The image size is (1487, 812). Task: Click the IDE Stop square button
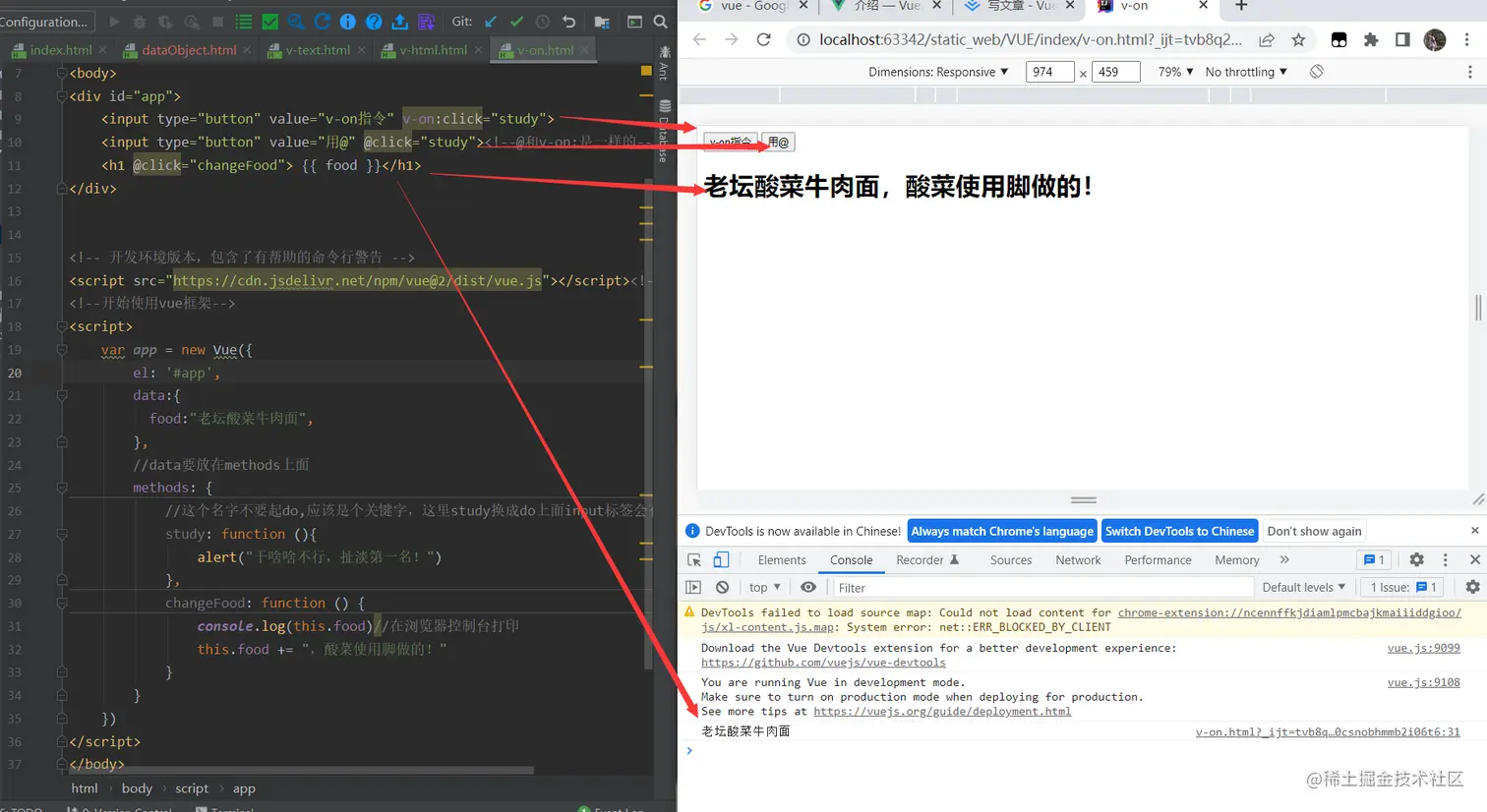(217, 22)
